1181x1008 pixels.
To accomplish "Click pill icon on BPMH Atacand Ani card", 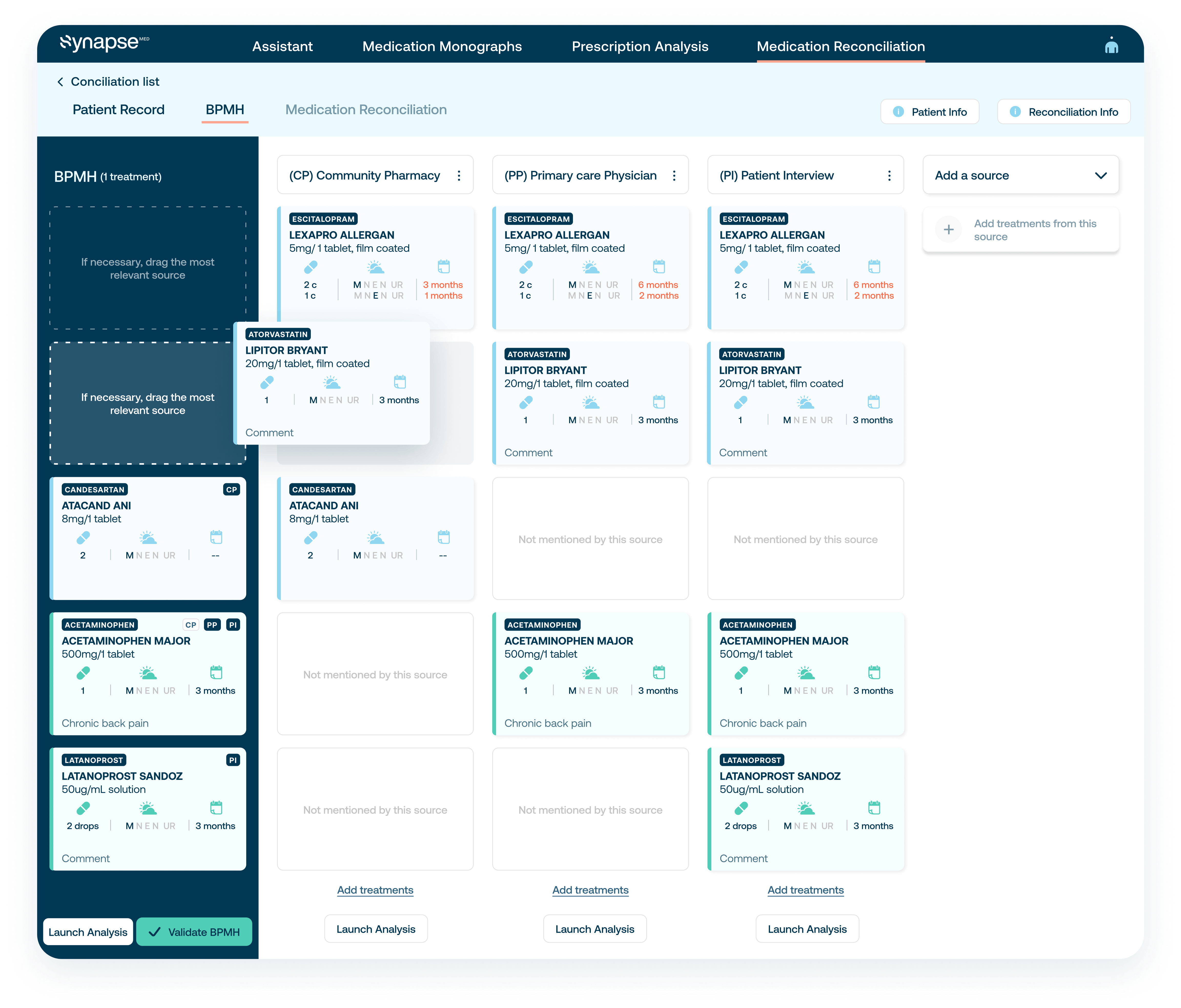I will (x=83, y=537).
